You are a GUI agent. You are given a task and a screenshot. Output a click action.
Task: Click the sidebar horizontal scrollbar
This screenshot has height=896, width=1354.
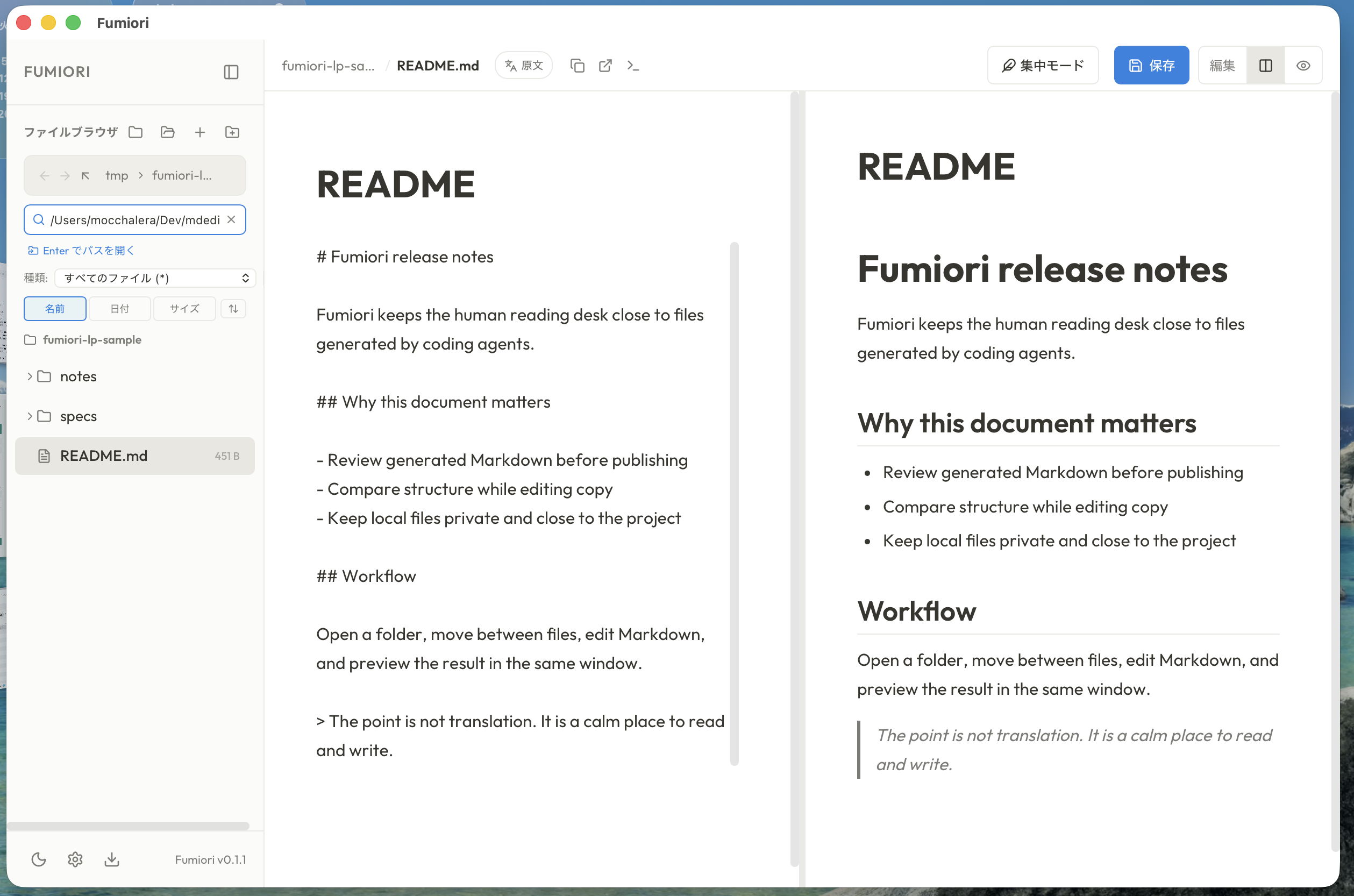[128, 826]
